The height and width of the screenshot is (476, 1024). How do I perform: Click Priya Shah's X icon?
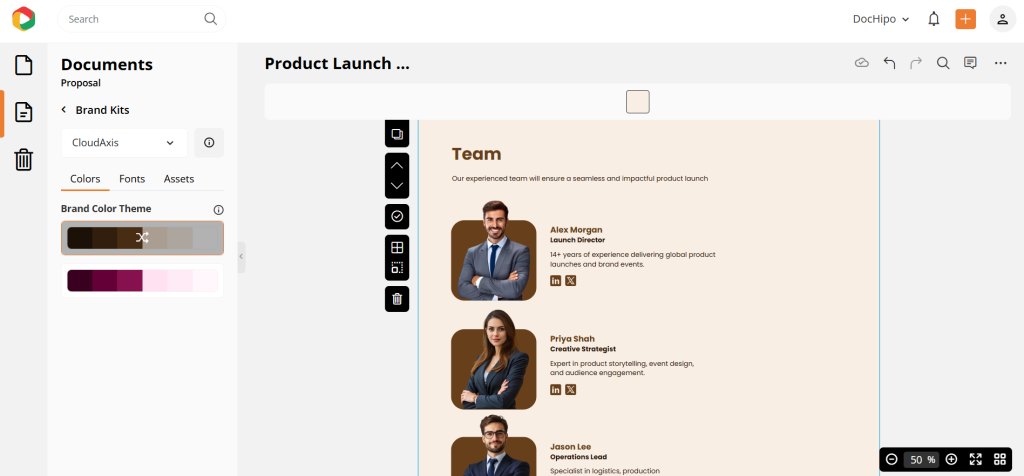coord(571,390)
